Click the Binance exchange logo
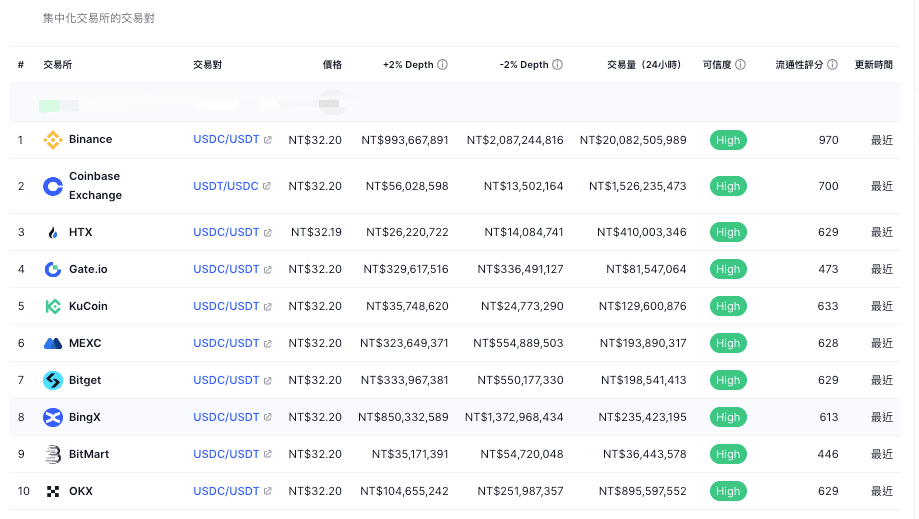This screenshot has width=919, height=519. (53, 140)
